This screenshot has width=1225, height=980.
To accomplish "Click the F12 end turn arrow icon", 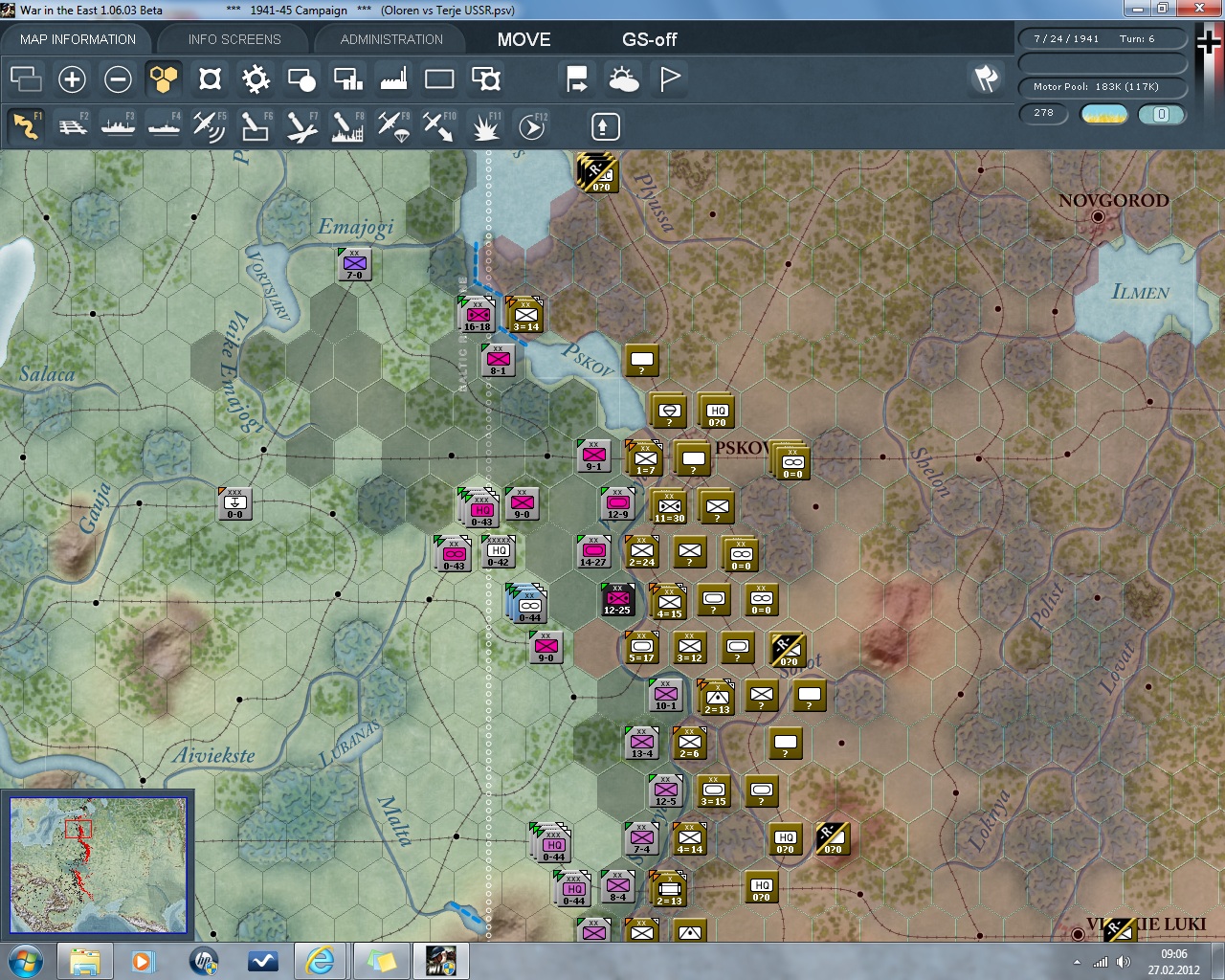I will (x=531, y=125).
